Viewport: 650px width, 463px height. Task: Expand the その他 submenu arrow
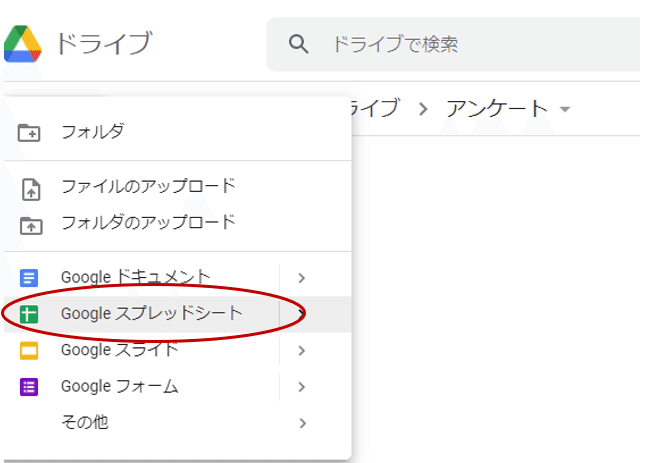pos(303,423)
